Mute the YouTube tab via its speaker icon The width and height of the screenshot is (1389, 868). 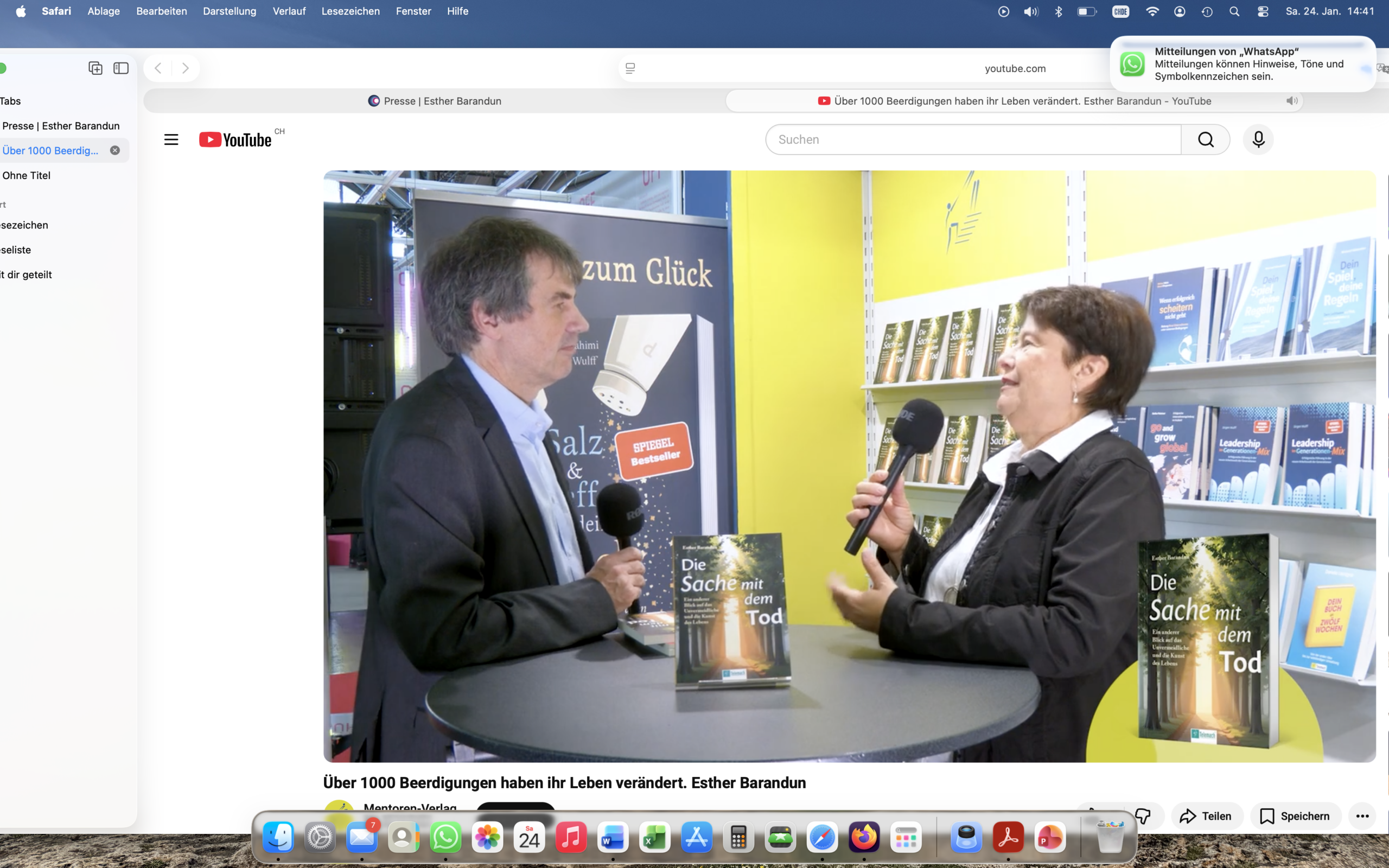[1291, 101]
